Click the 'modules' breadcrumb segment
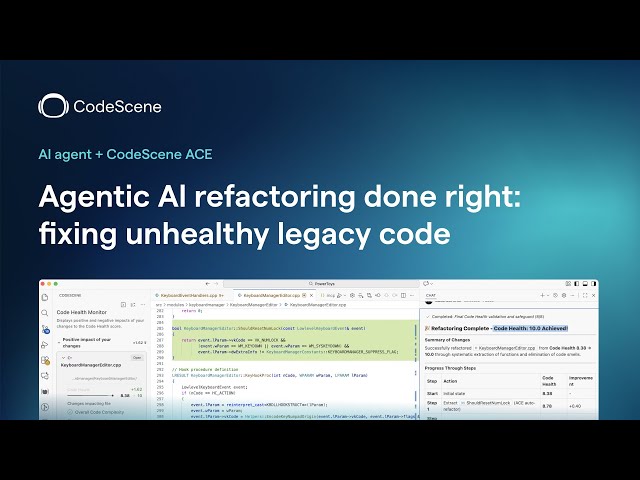640x480 pixels. (x=178, y=305)
